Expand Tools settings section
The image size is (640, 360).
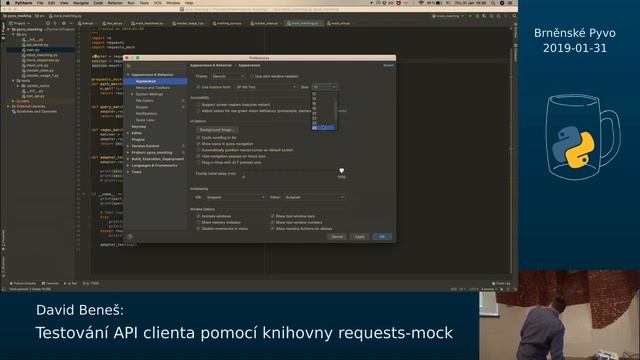[128, 172]
